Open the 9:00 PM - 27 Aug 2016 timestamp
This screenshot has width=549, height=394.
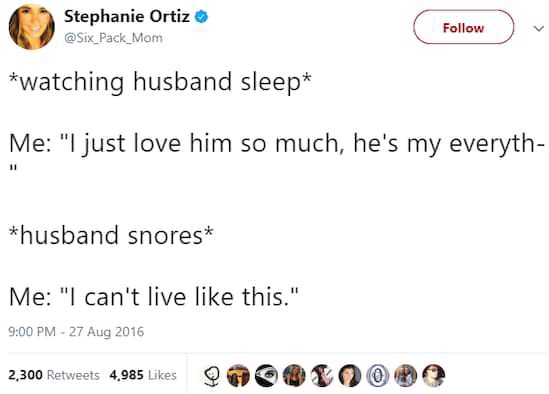76,331
